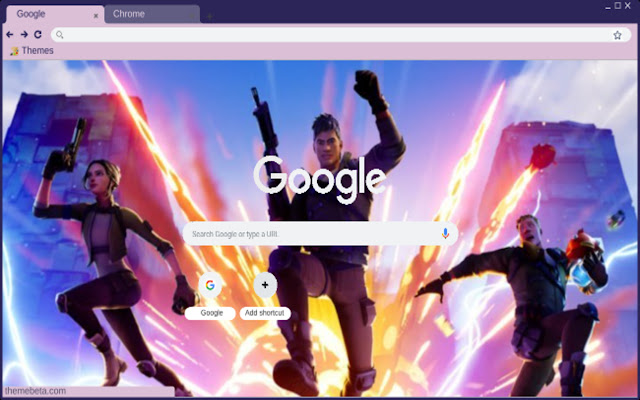Click the Google shortcut label
The height and width of the screenshot is (400, 640).
pyautogui.click(x=212, y=313)
